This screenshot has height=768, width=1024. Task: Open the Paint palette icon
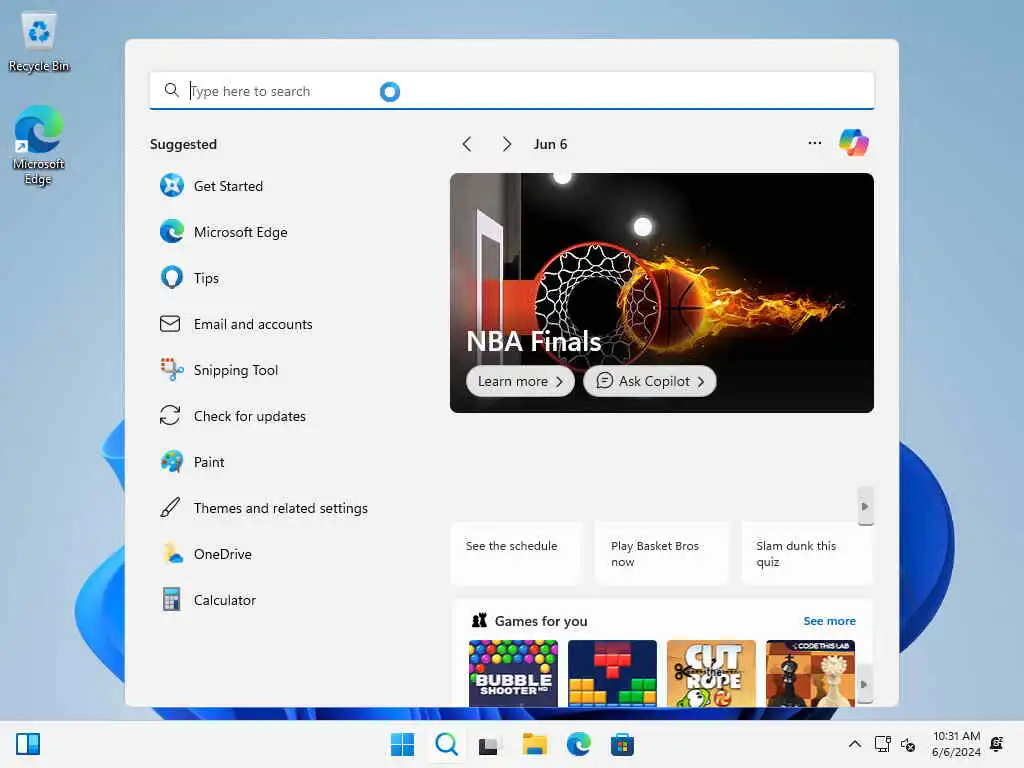tap(172, 462)
